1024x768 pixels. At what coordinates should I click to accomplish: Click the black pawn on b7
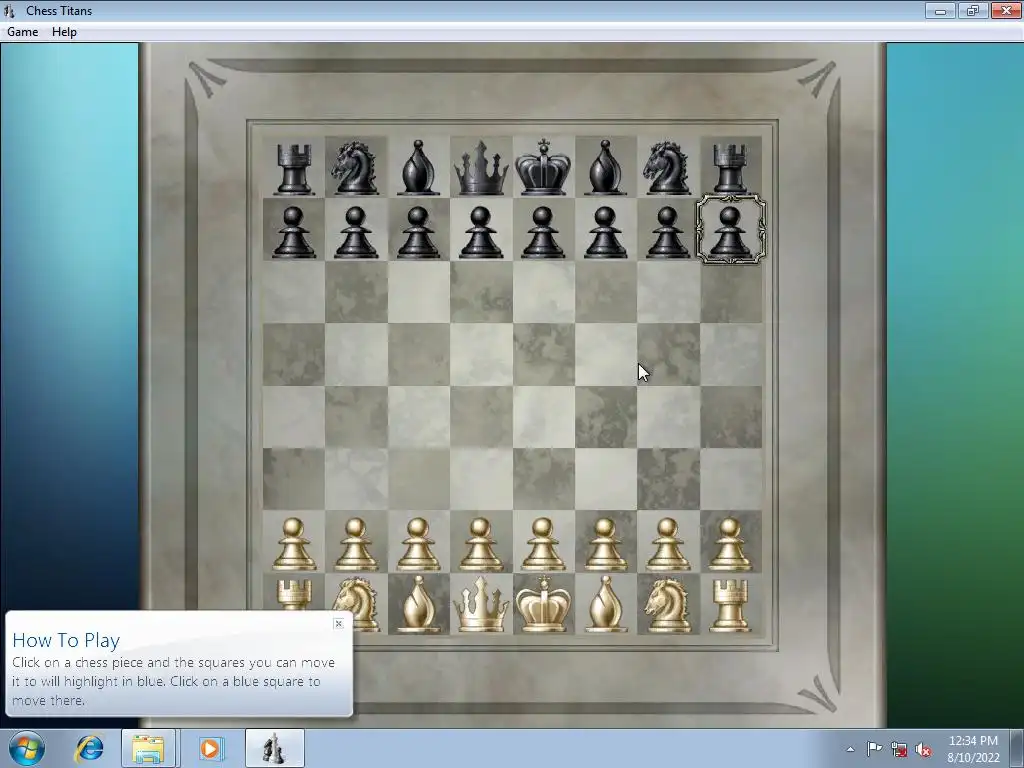[356, 232]
